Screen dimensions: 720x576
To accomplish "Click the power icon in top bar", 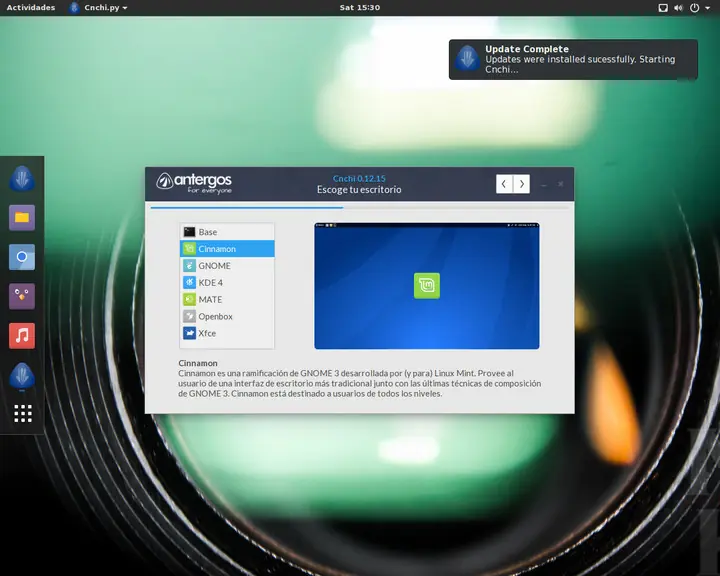I will point(694,7).
